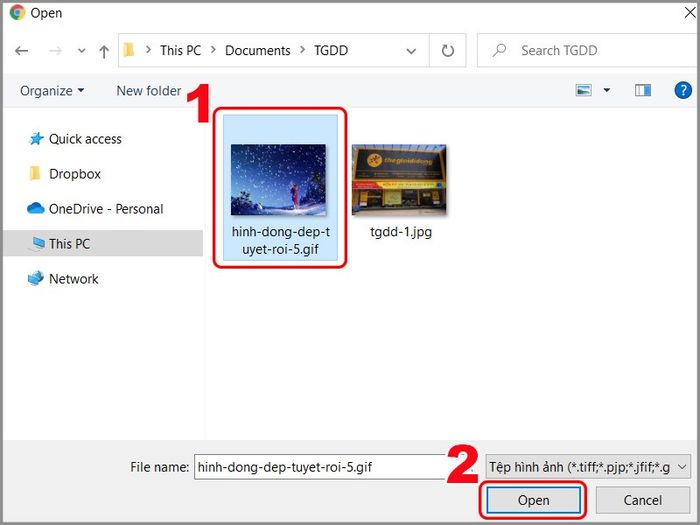This screenshot has height=525, width=700.
Task: Click the Search TGDD box
Action: coord(587,50)
